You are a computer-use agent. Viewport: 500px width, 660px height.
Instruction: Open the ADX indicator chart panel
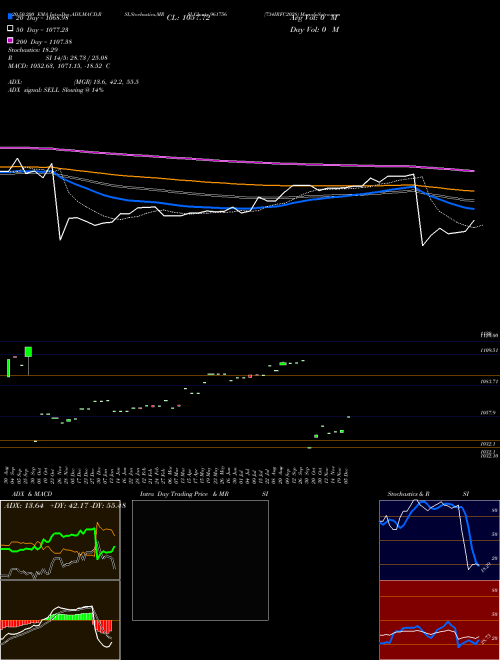60,540
